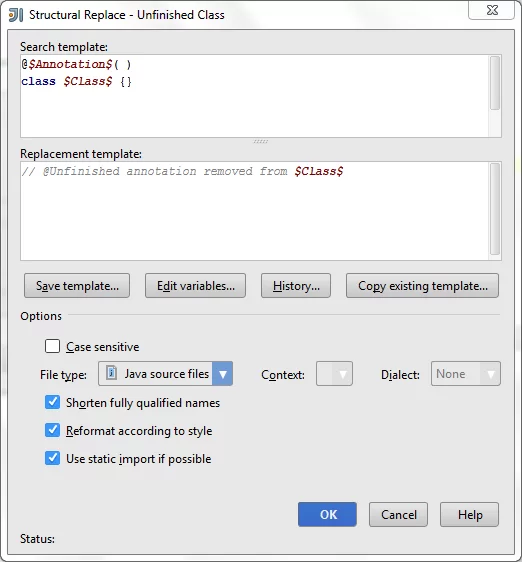Image resolution: width=522 pixels, height=562 pixels.
Task: Click inside the Search template editor
Action: 255,96
